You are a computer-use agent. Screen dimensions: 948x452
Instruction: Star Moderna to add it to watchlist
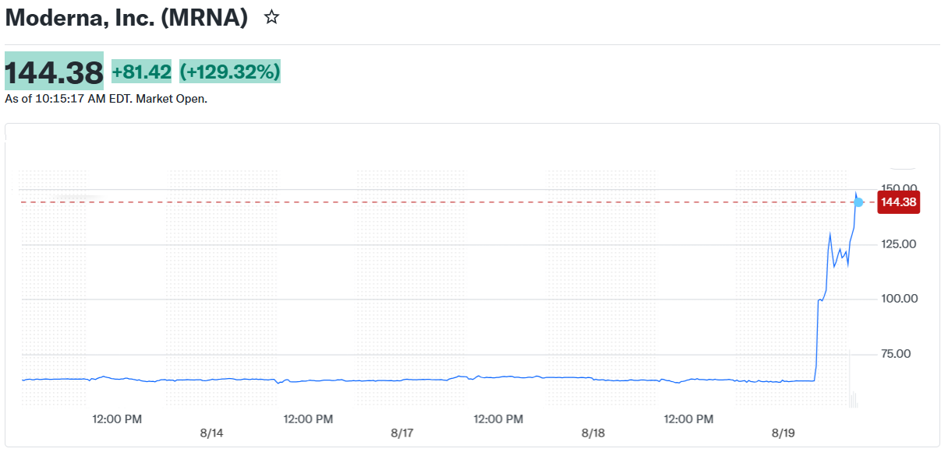pyautogui.click(x=272, y=18)
